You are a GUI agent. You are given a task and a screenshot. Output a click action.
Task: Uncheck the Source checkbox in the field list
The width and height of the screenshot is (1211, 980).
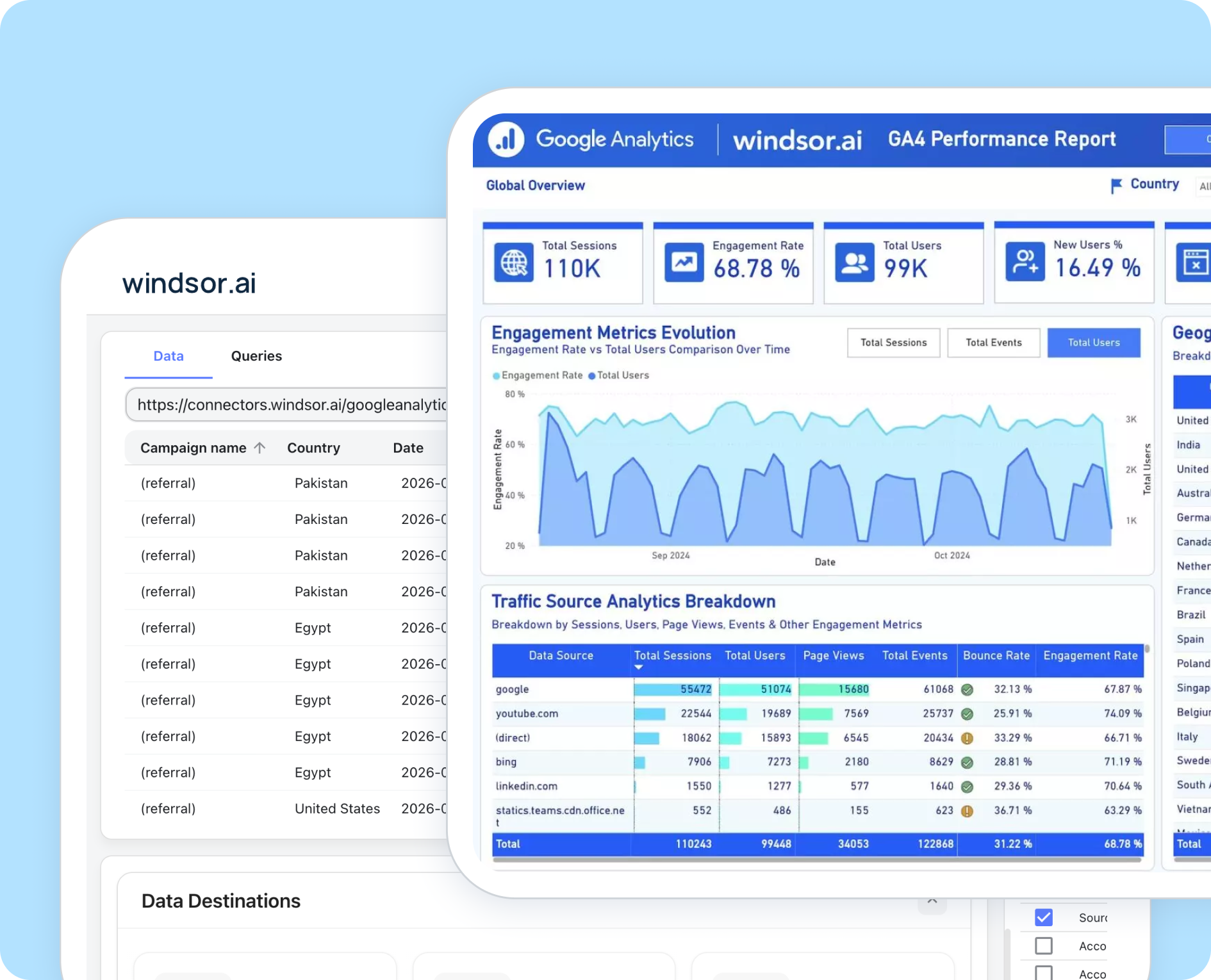(1043, 917)
